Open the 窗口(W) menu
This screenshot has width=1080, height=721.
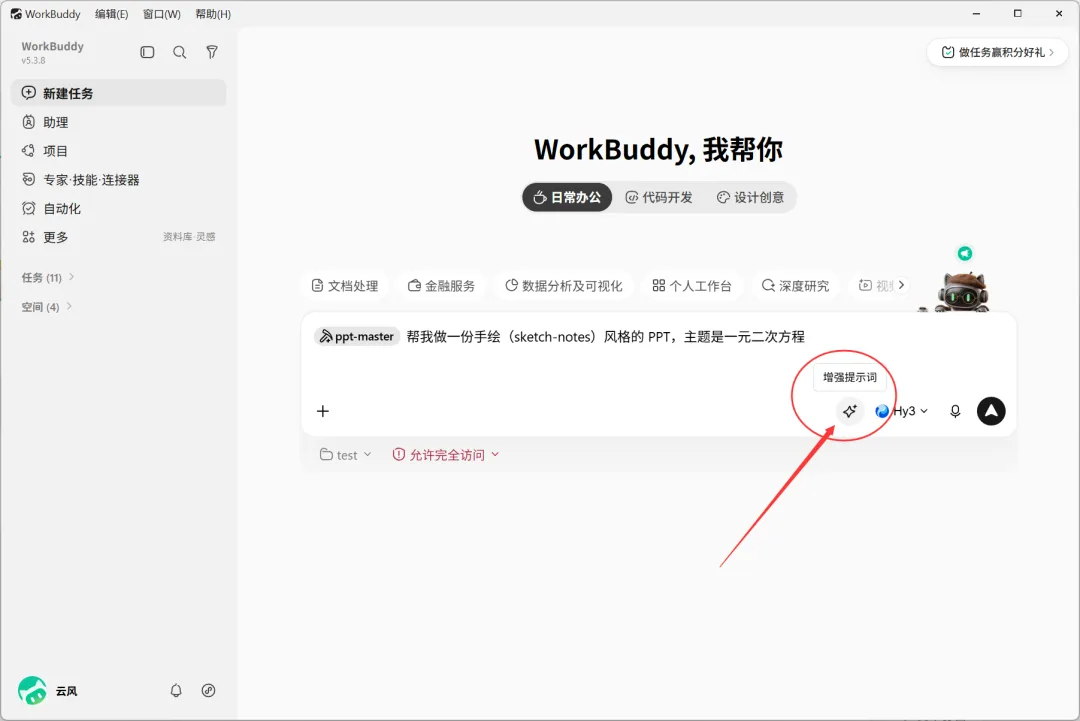(162, 14)
